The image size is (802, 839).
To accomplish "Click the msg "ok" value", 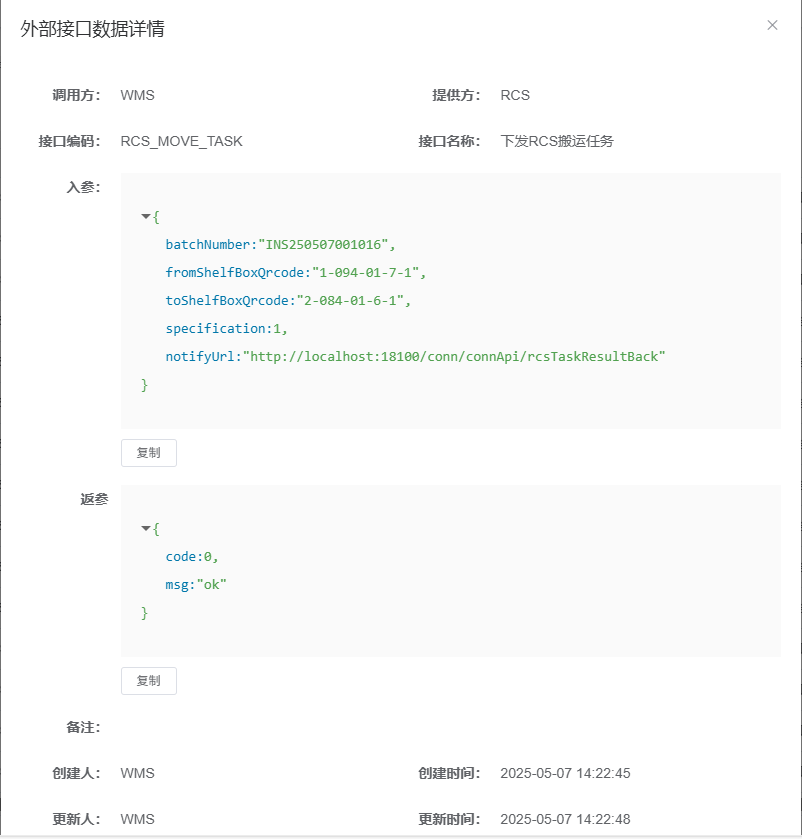I will [x=212, y=584].
